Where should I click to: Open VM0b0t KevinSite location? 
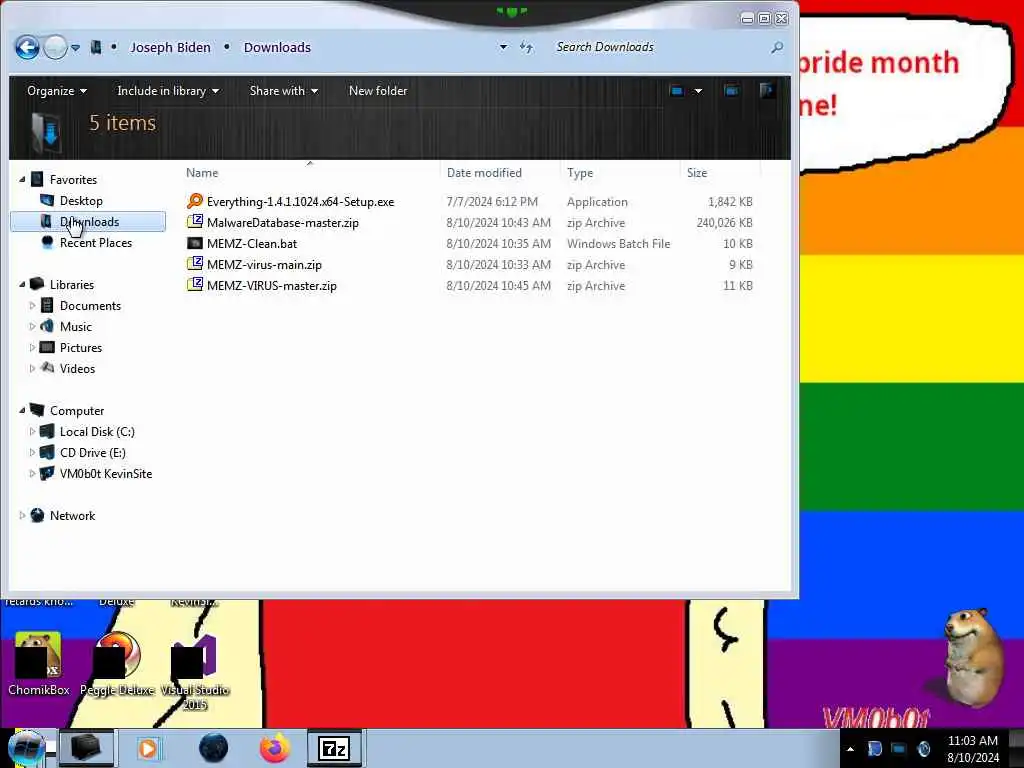click(106, 473)
